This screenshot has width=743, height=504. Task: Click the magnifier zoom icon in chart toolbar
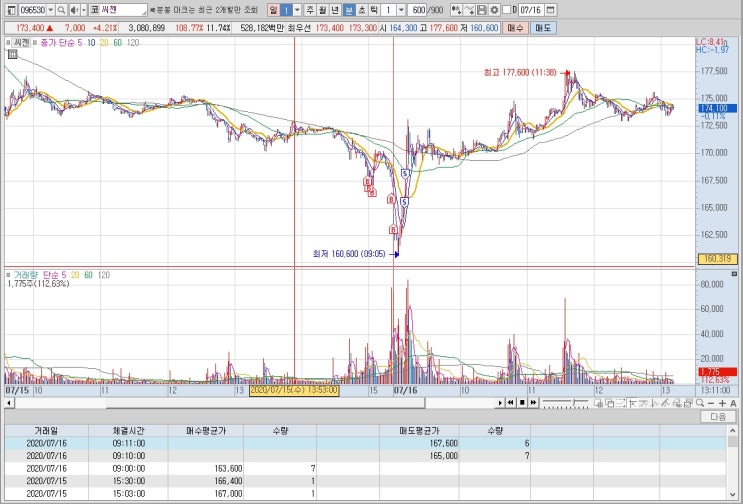pos(699,403)
